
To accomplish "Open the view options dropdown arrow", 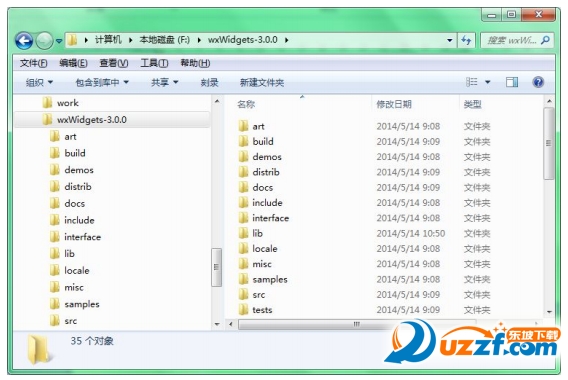I will [488, 82].
